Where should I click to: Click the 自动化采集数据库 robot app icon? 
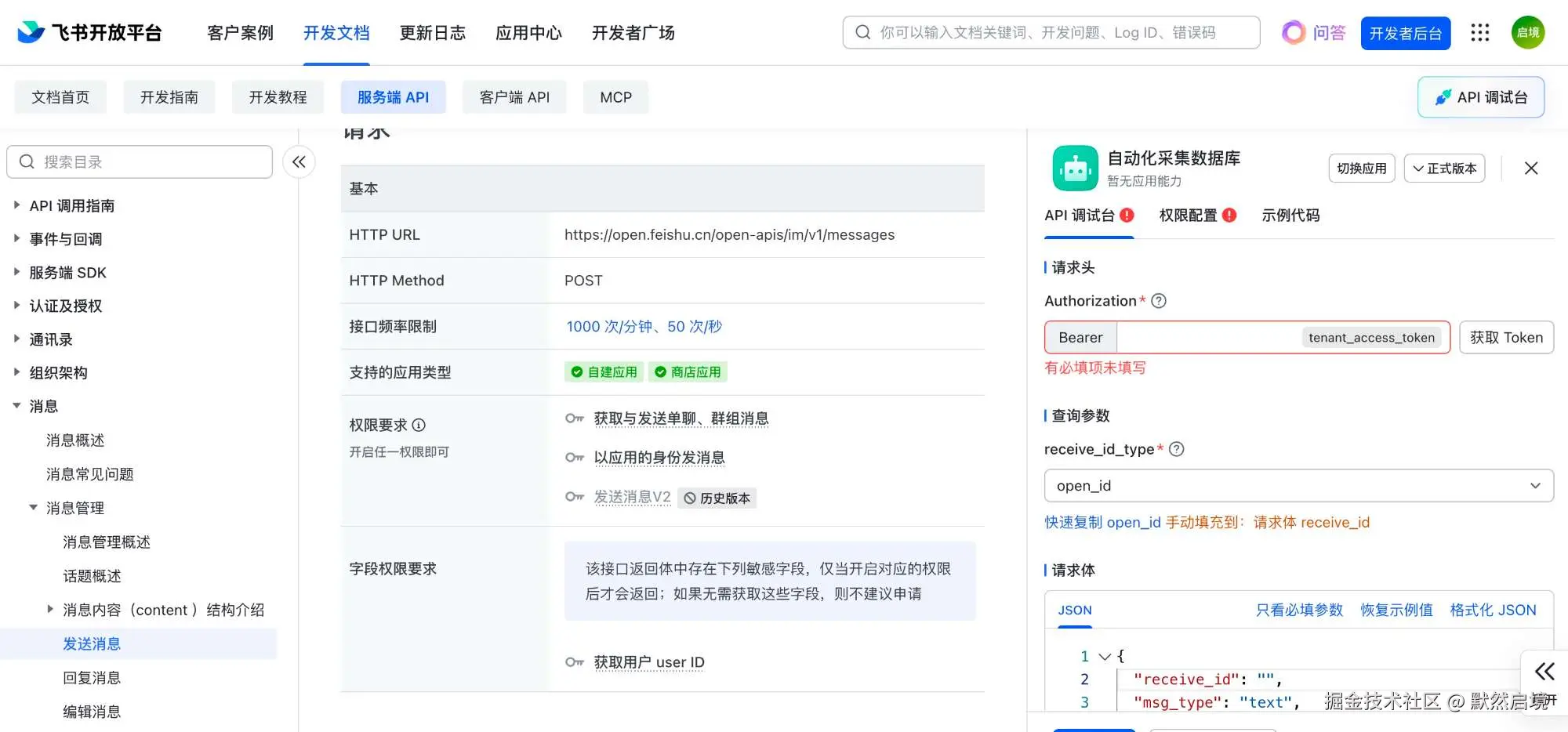point(1075,168)
